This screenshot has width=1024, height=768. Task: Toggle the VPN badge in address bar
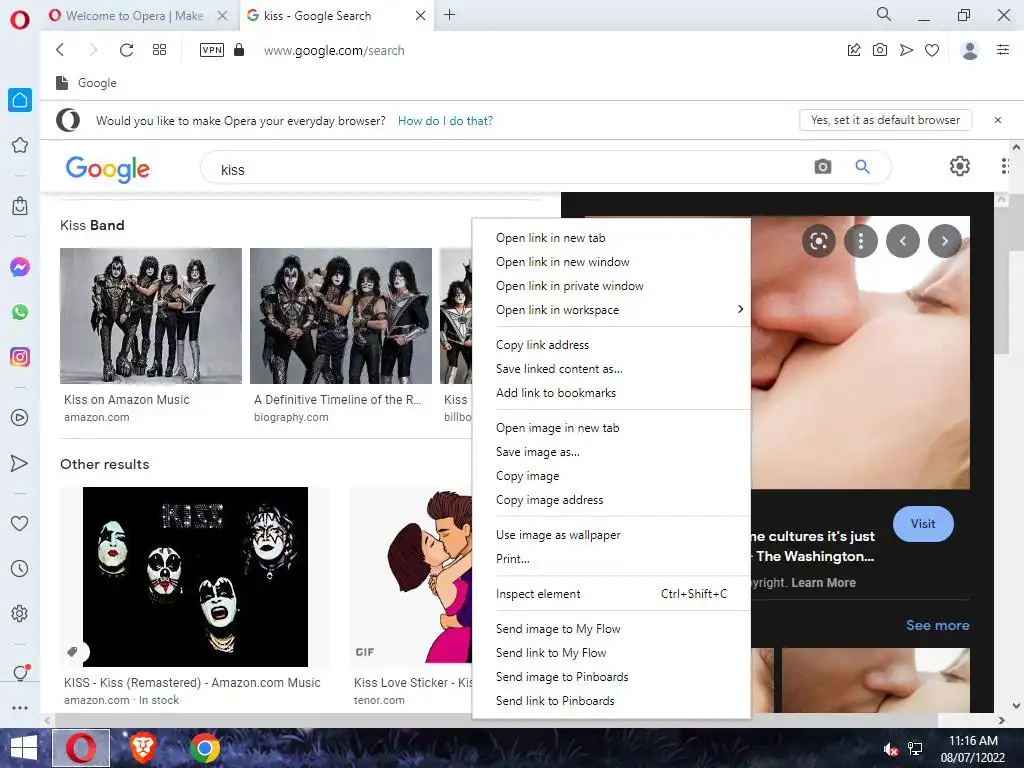(x=212, y=50)
